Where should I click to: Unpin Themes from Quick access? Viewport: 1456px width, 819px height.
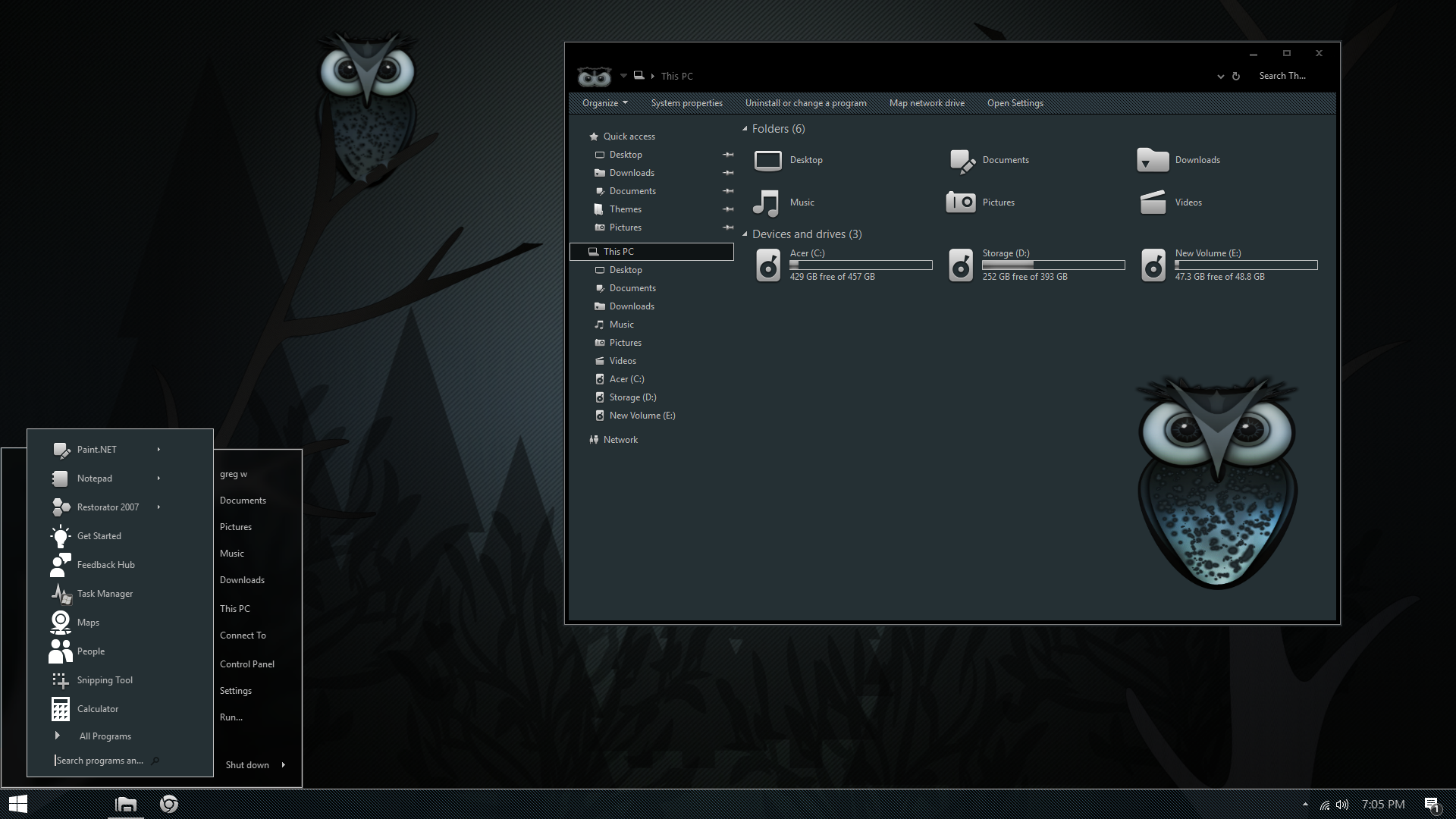(x=727, y=209)
